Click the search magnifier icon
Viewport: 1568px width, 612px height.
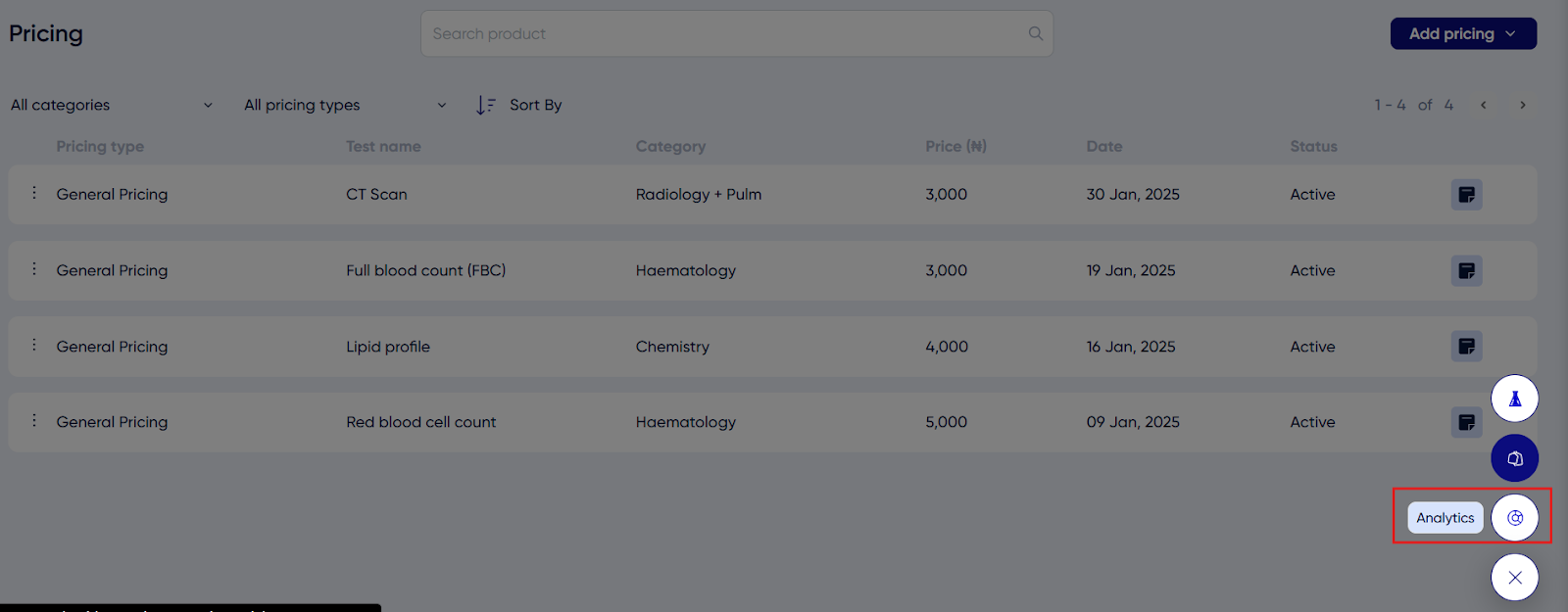coord(1036,33)
